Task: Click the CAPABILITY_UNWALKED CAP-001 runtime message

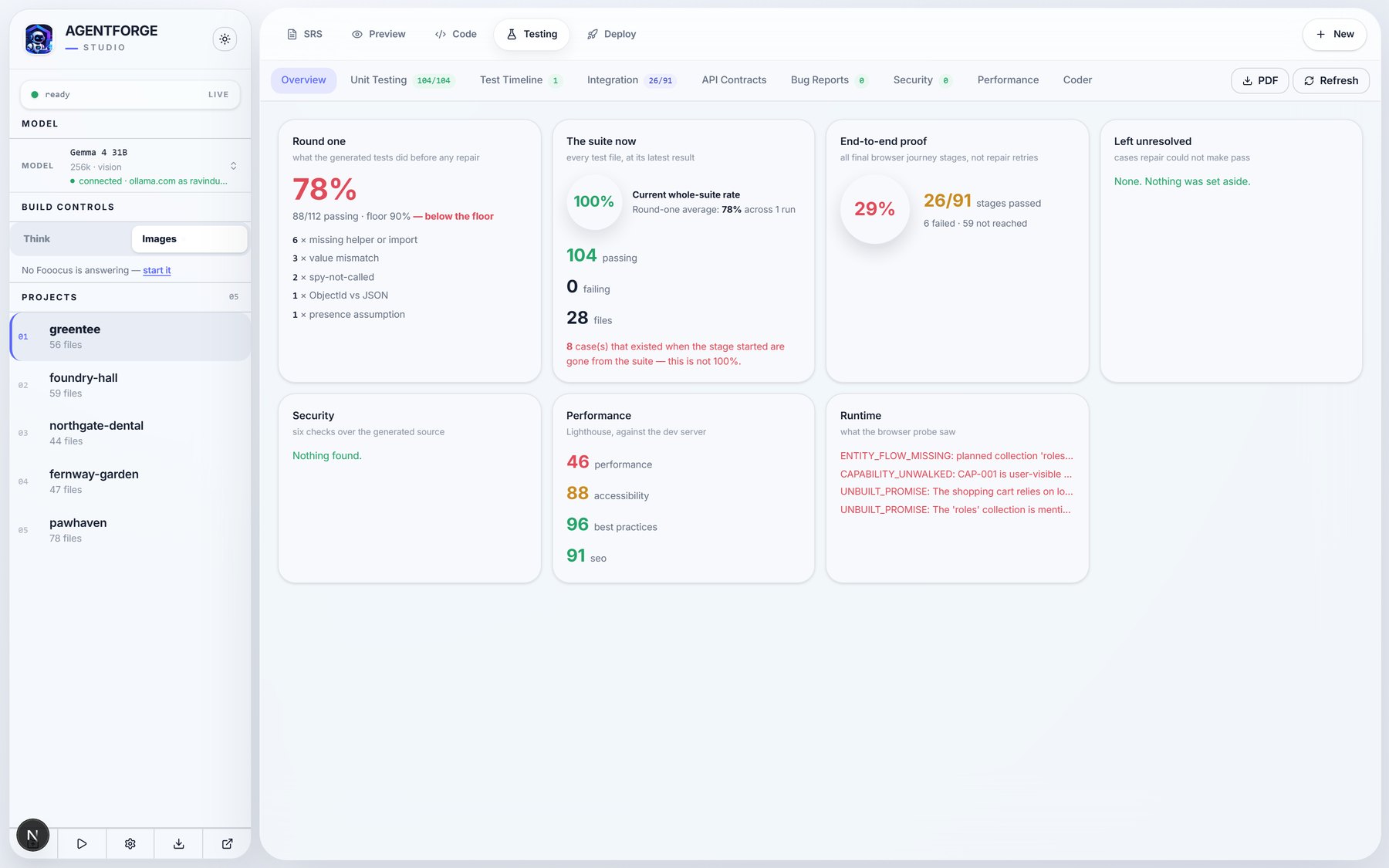Action: tap(956, 475)
